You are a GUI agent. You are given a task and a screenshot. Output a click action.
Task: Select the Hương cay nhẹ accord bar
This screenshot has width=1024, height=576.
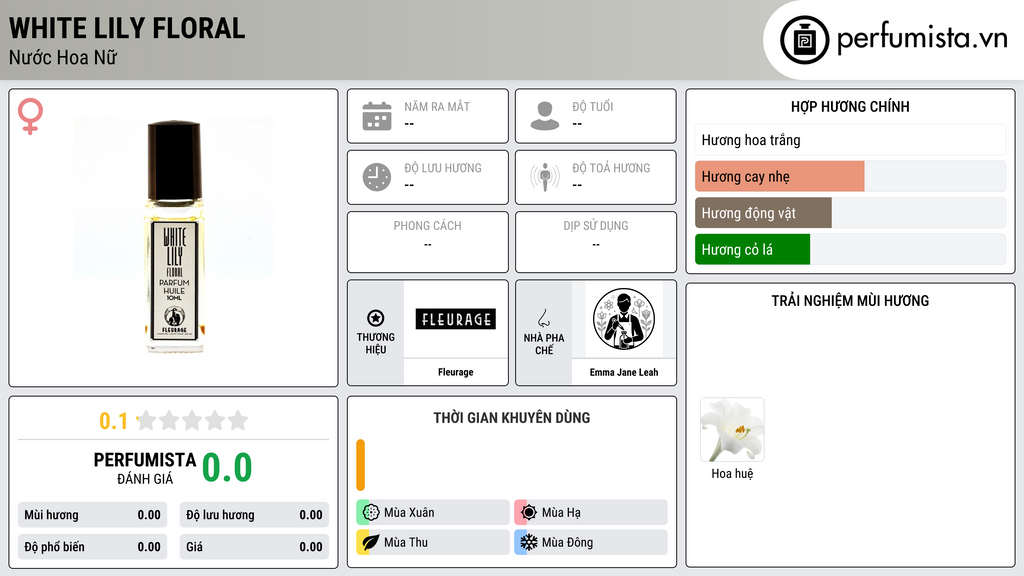coord(850,176)
